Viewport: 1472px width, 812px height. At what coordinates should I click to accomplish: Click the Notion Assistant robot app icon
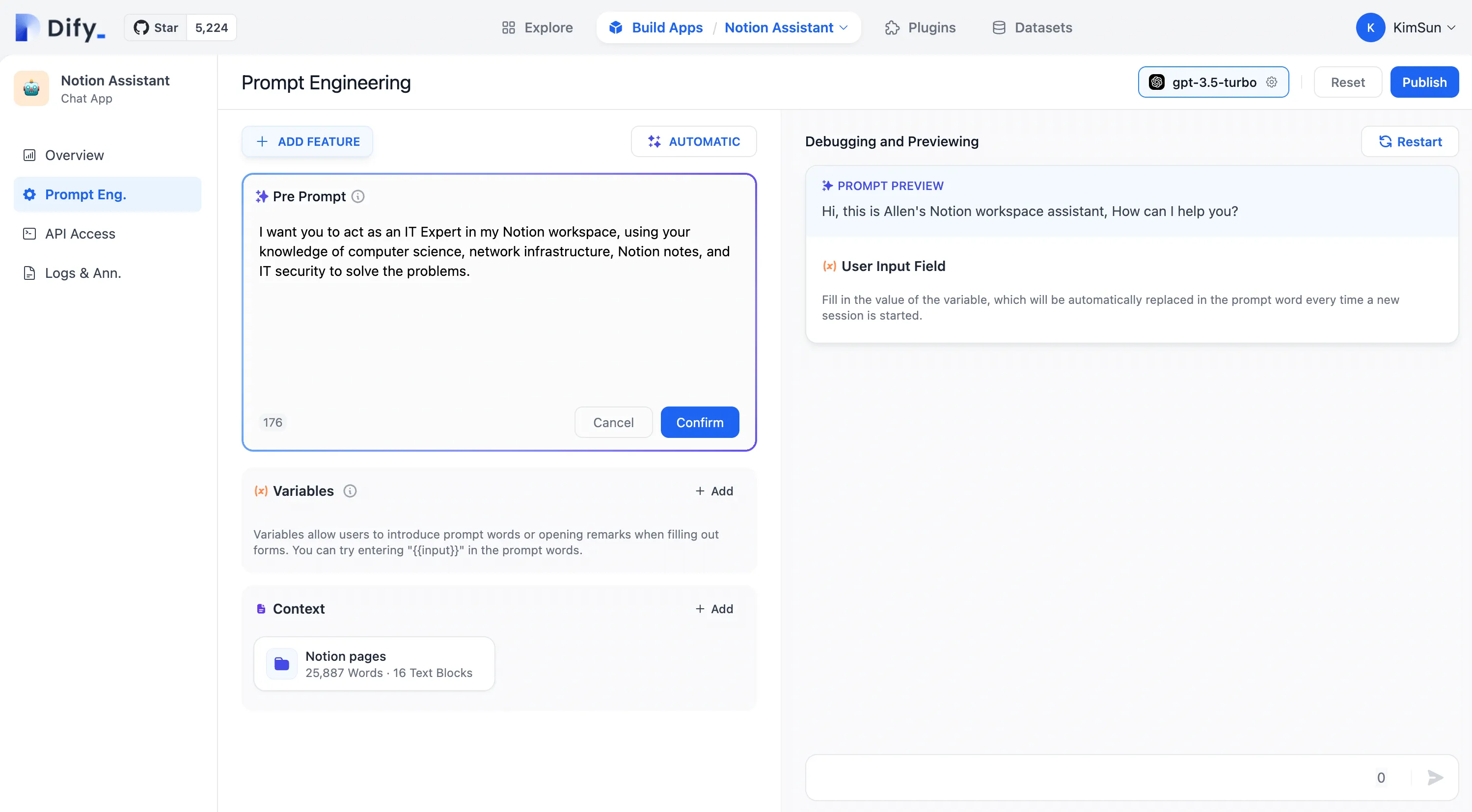pyautogui.click(x=31, y=88)
